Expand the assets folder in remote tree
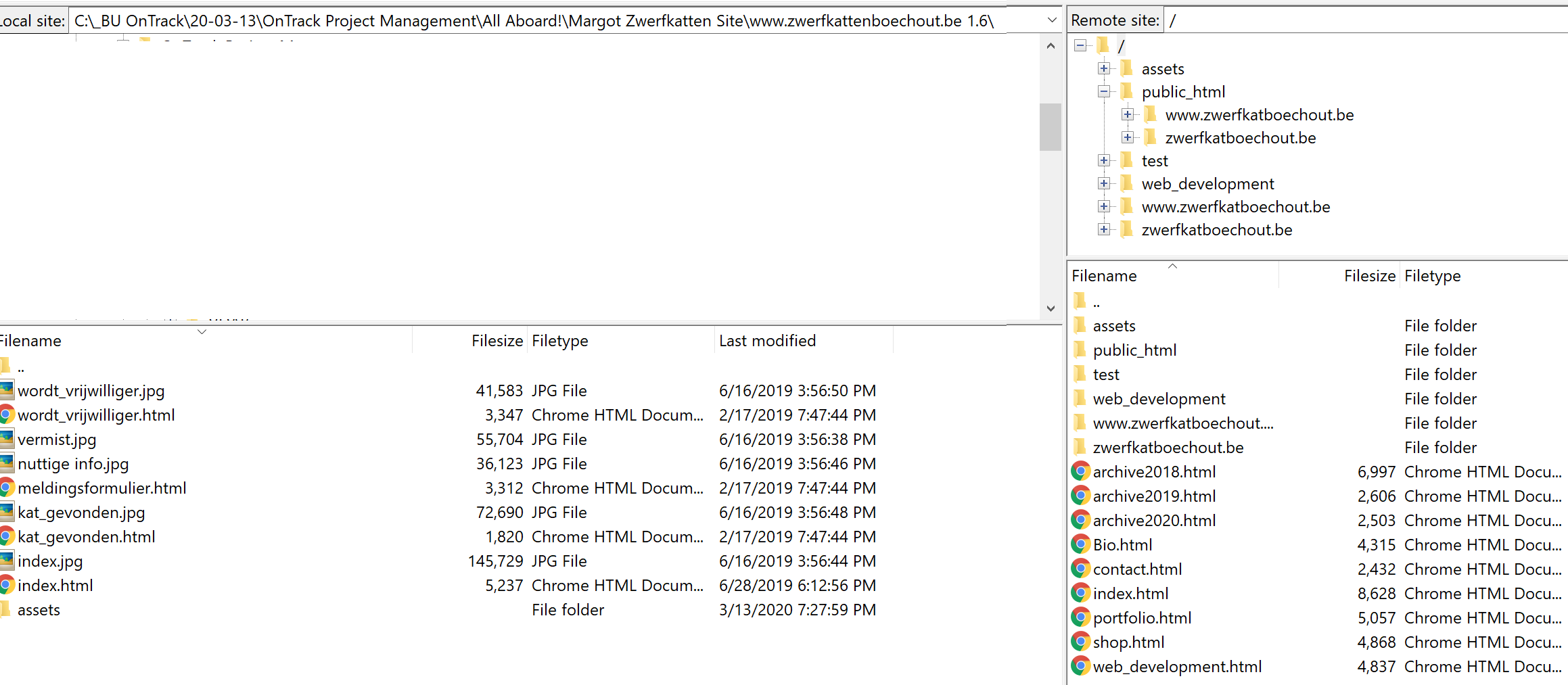The width and height of the screenshot is (1568, 685). tap(1104, 68)
